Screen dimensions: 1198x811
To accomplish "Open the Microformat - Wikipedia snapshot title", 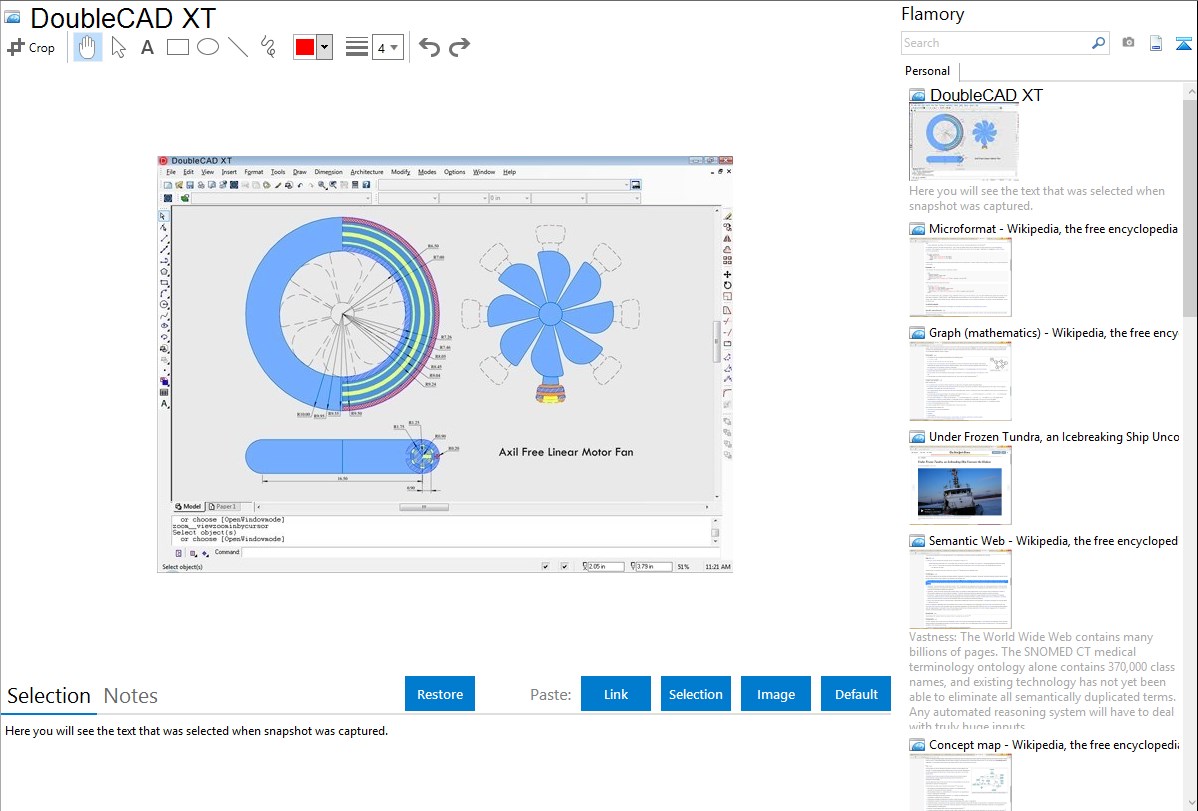I will tap(1053, 229).
